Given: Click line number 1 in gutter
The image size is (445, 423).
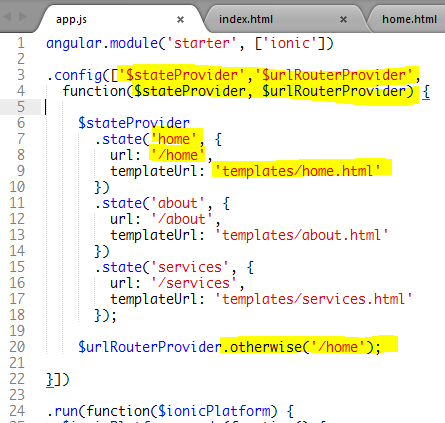Looking at the screenshot, I should (x=21, y=43).
